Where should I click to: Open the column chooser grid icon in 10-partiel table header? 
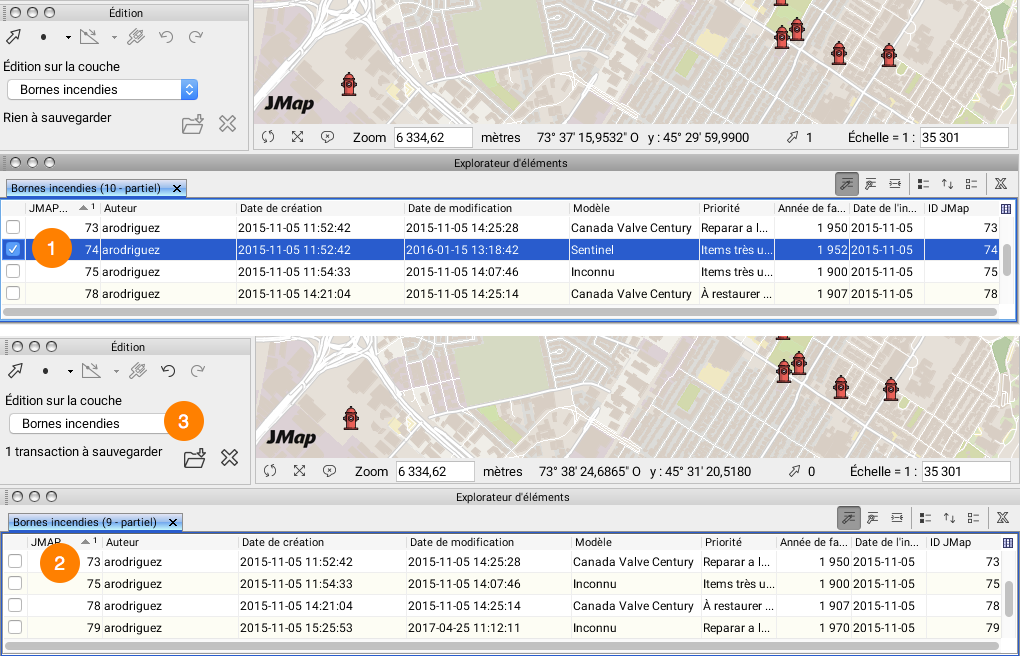click(x=1006, y=208)
